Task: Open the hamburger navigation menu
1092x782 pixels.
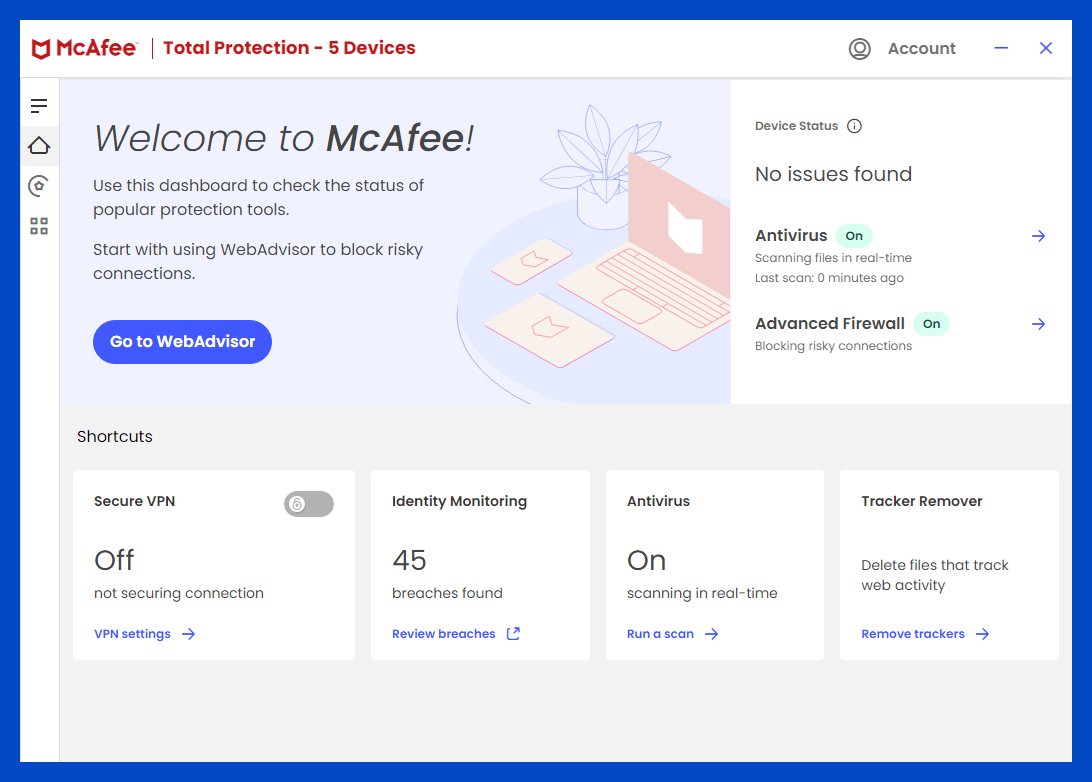Action: (39, 104)
